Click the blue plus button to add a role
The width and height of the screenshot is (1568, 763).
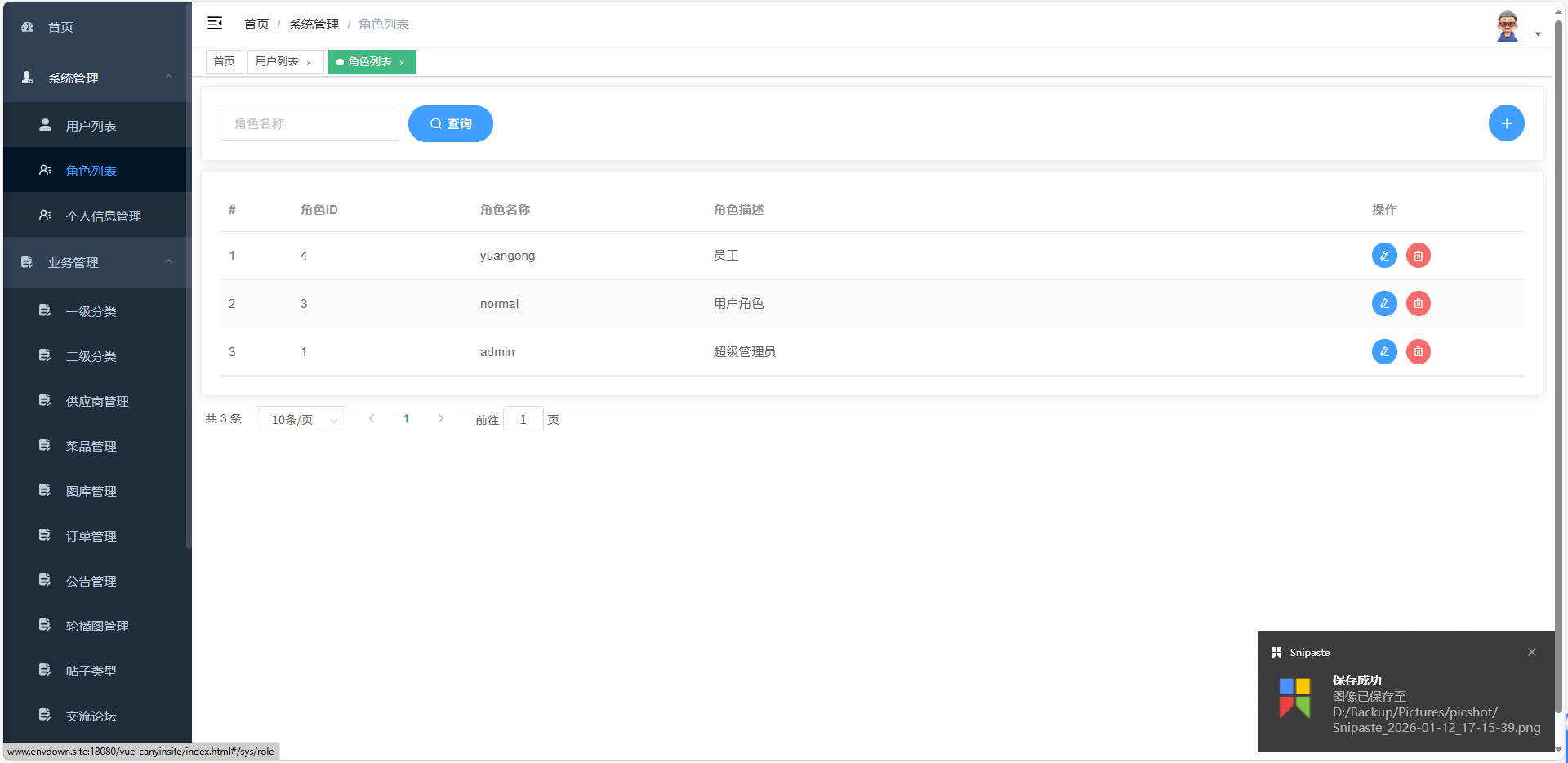(x=1506, y=123)
